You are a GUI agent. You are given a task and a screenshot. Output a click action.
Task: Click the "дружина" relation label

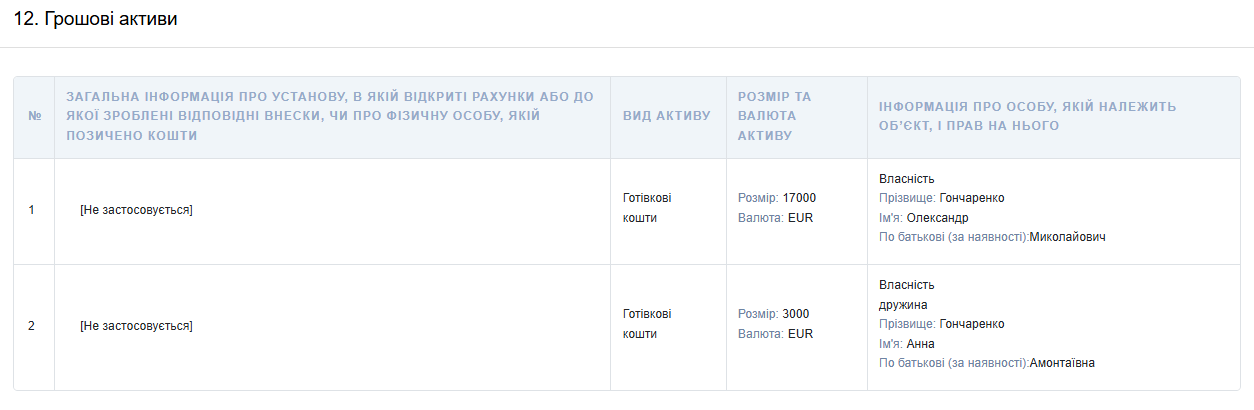903,305
